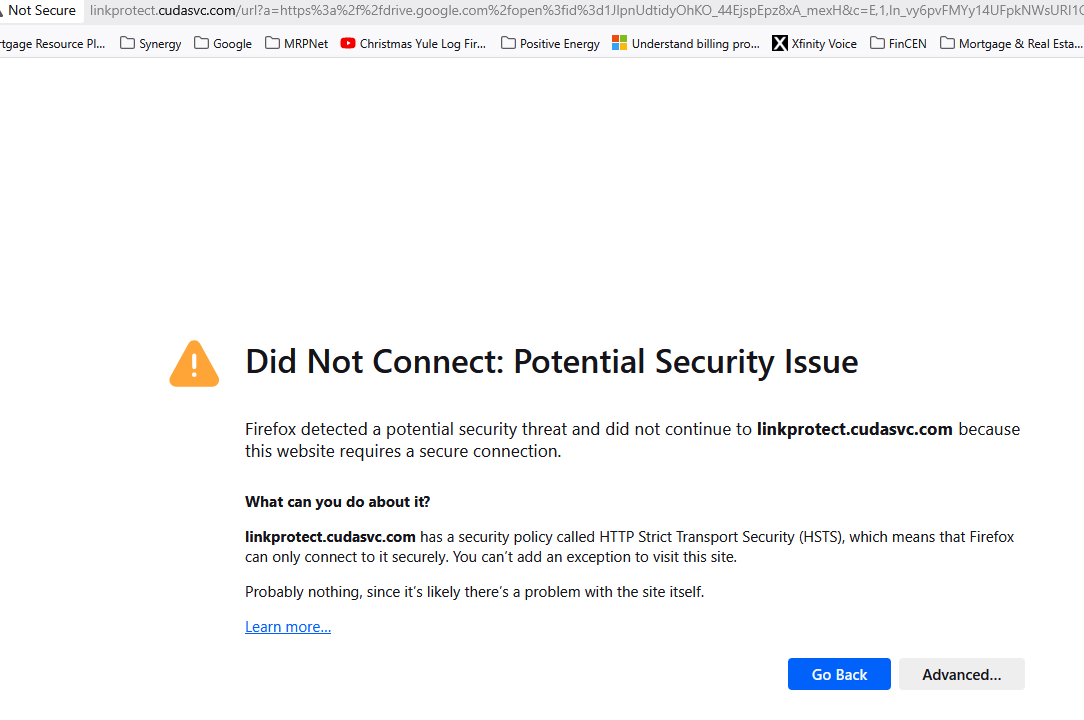Click the Advanced… button

961,674
